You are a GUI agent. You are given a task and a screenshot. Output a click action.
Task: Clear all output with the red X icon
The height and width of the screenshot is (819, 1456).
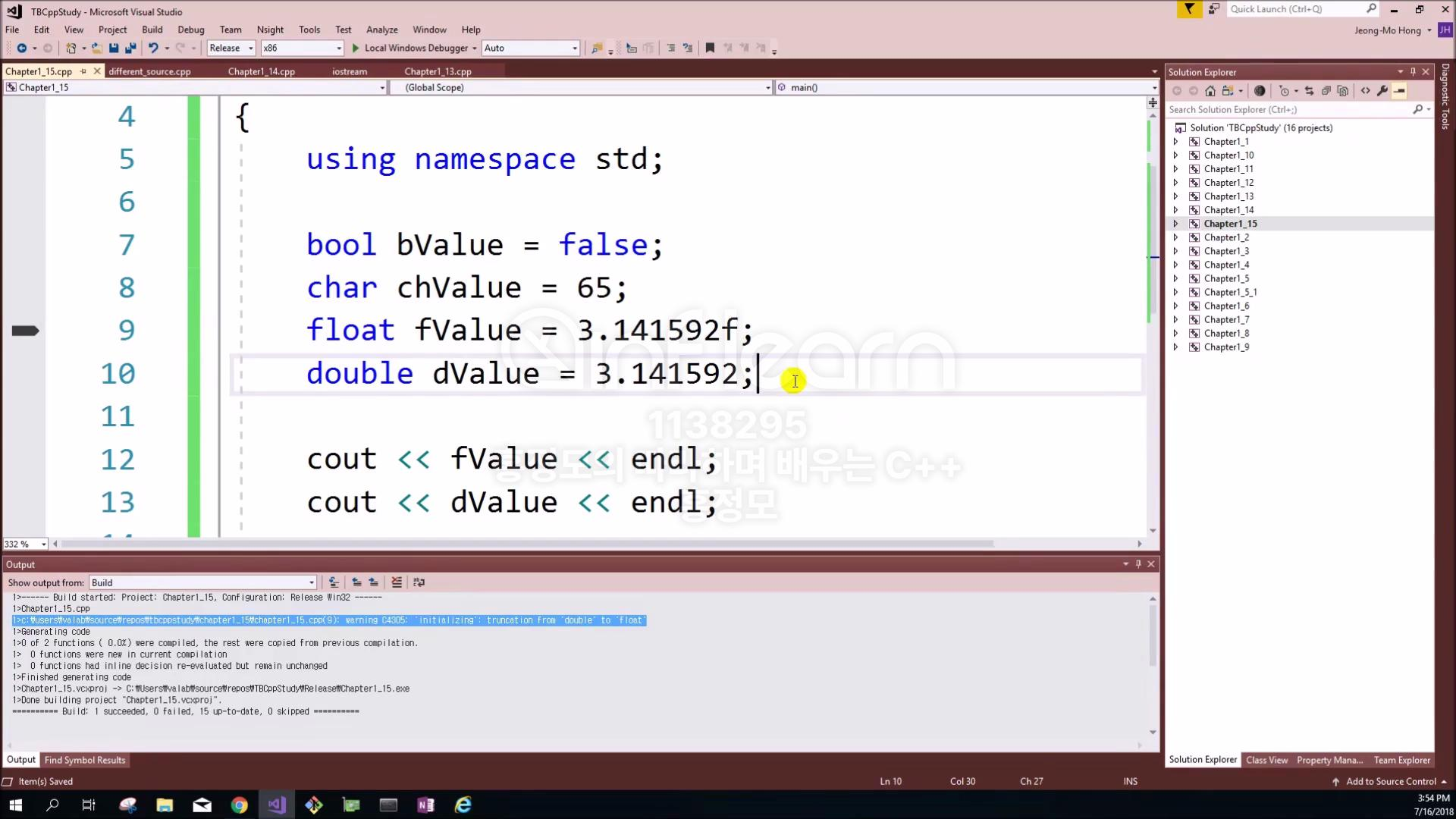(x=397, y=582)
